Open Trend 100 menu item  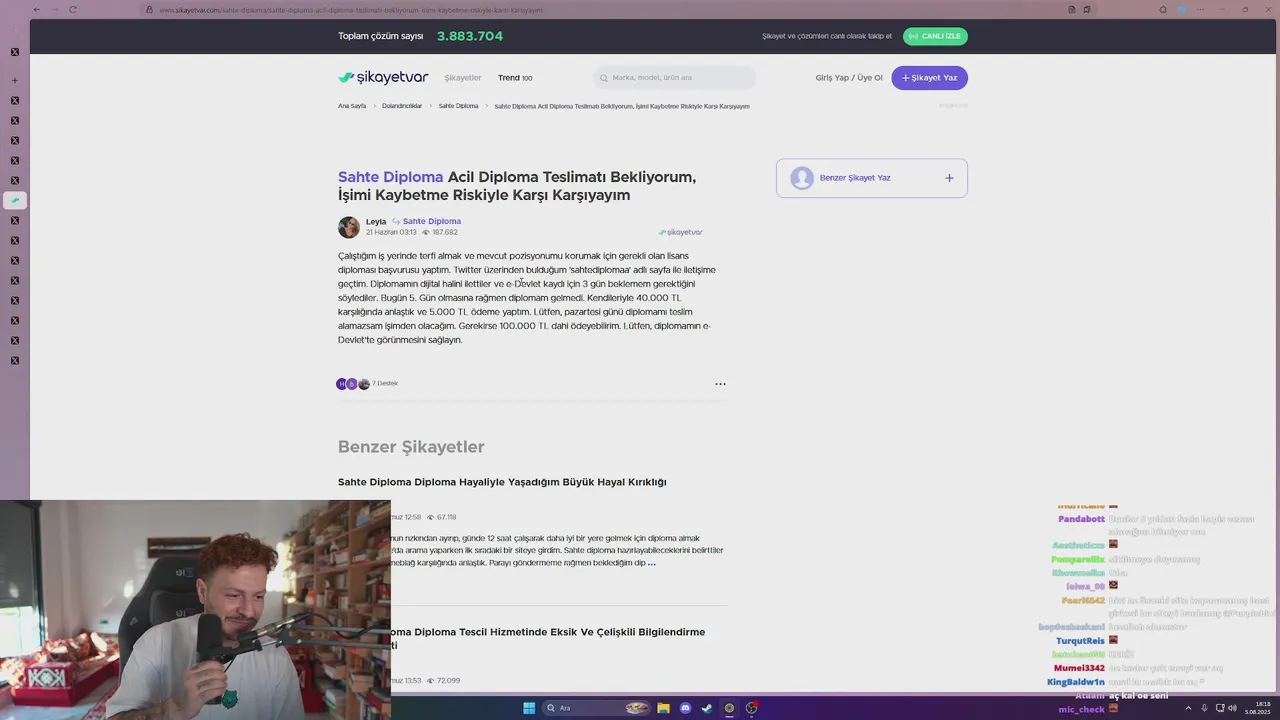(x=515, y=78)
